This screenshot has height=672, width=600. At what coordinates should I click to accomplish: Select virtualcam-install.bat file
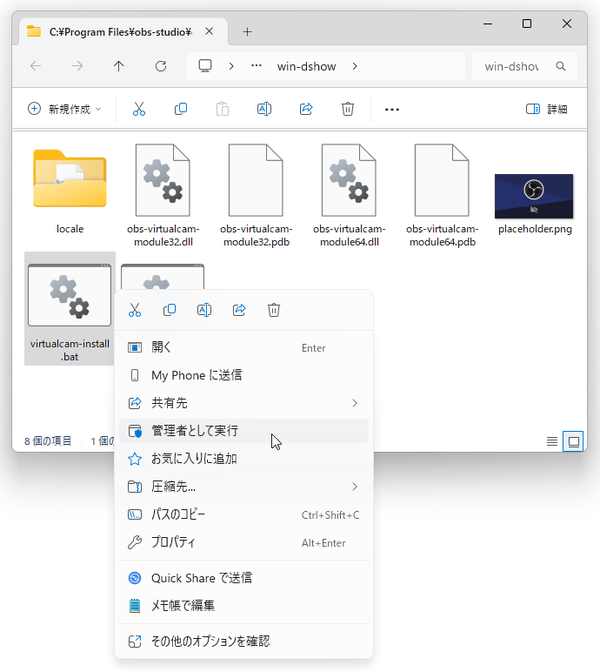70,309
